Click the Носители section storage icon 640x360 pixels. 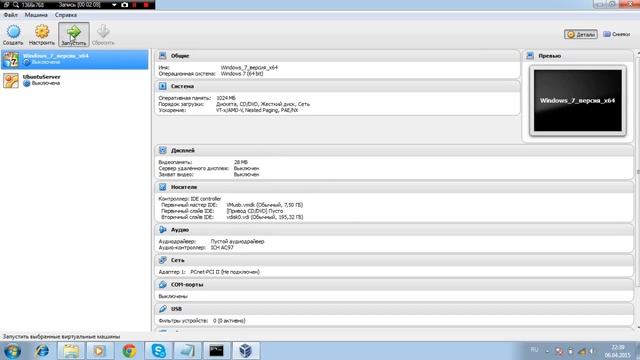click(162, 187)
